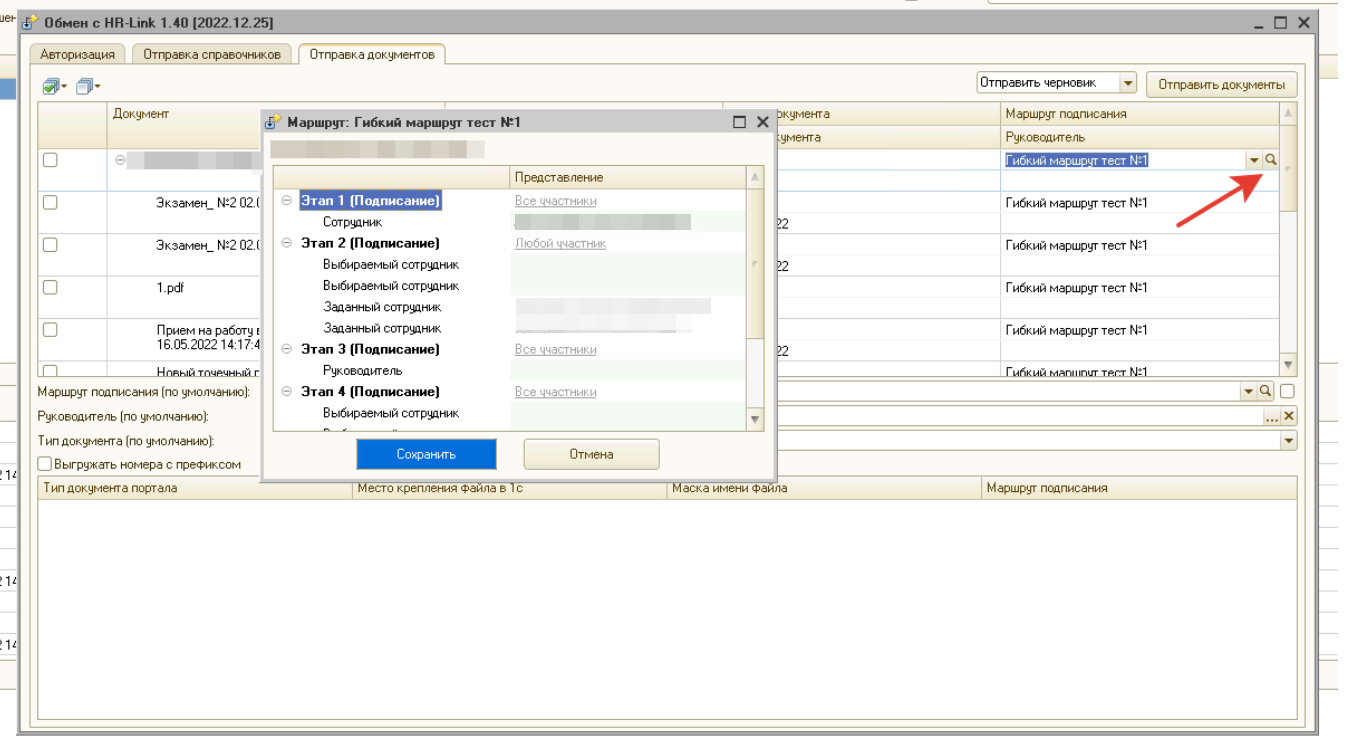The image size is (1349, 743).
Task: Tick checkbox for Новый точечный row
Action: click(x=50, y=371)
